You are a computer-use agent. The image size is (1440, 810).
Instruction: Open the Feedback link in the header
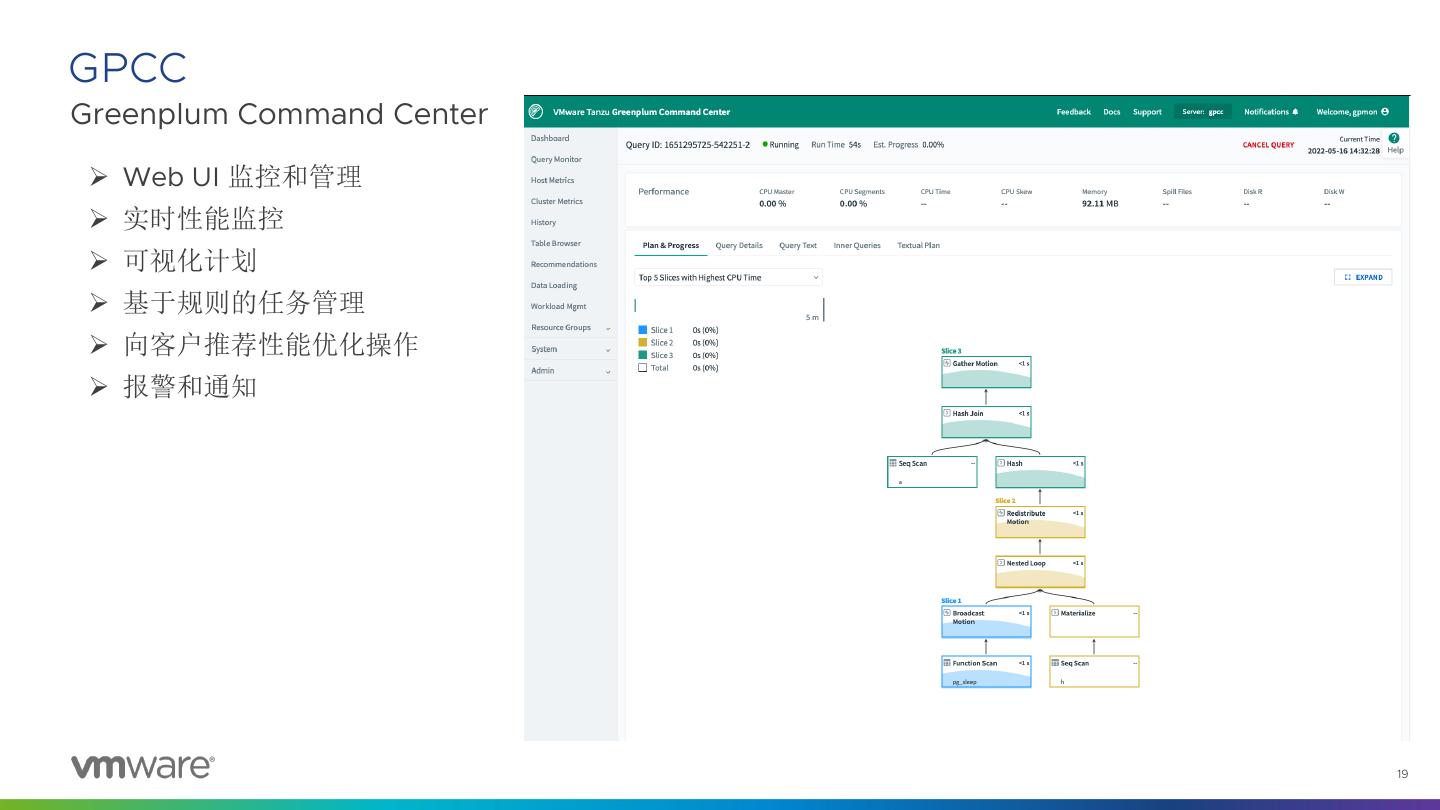(1074, 112)
